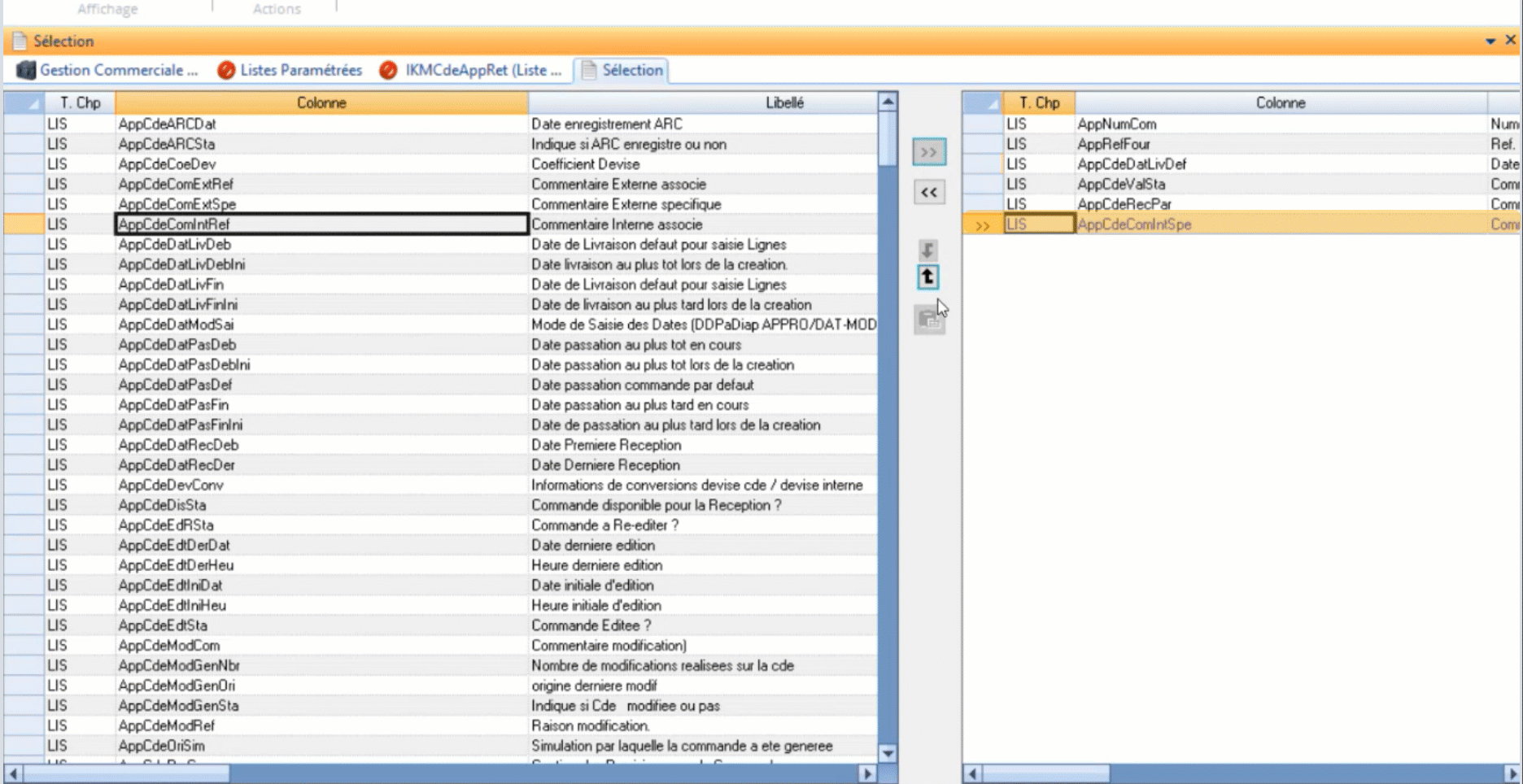Close the Sélection panel

[1510, 40]
